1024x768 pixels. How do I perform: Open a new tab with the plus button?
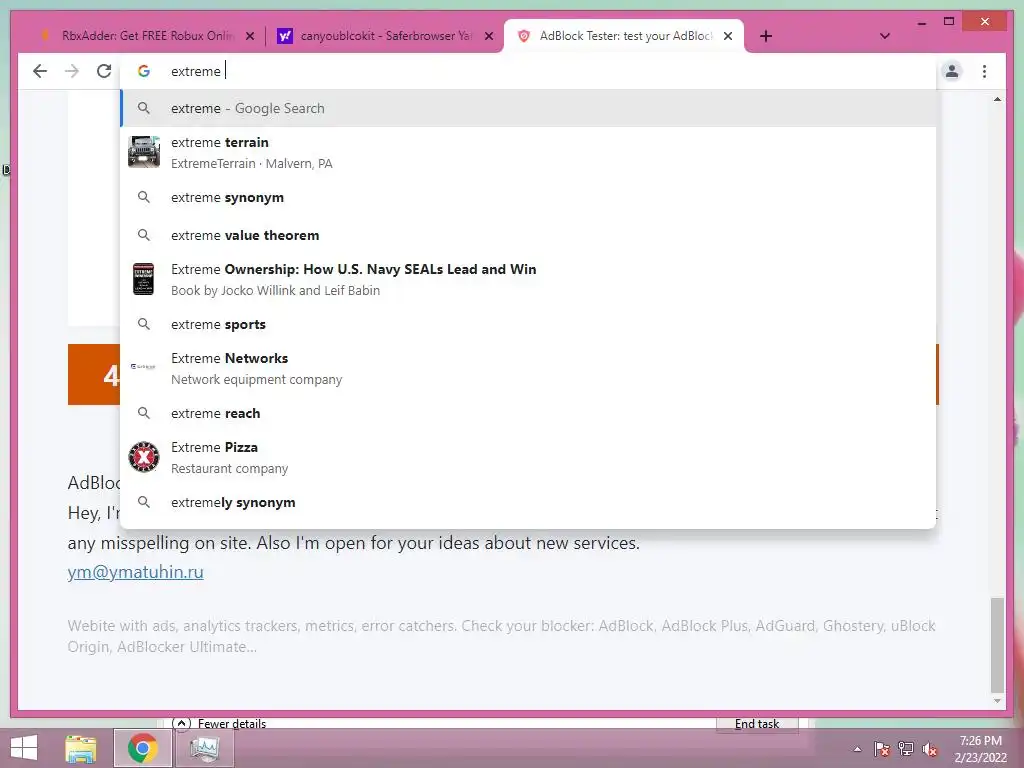click(x=766, y=37)
